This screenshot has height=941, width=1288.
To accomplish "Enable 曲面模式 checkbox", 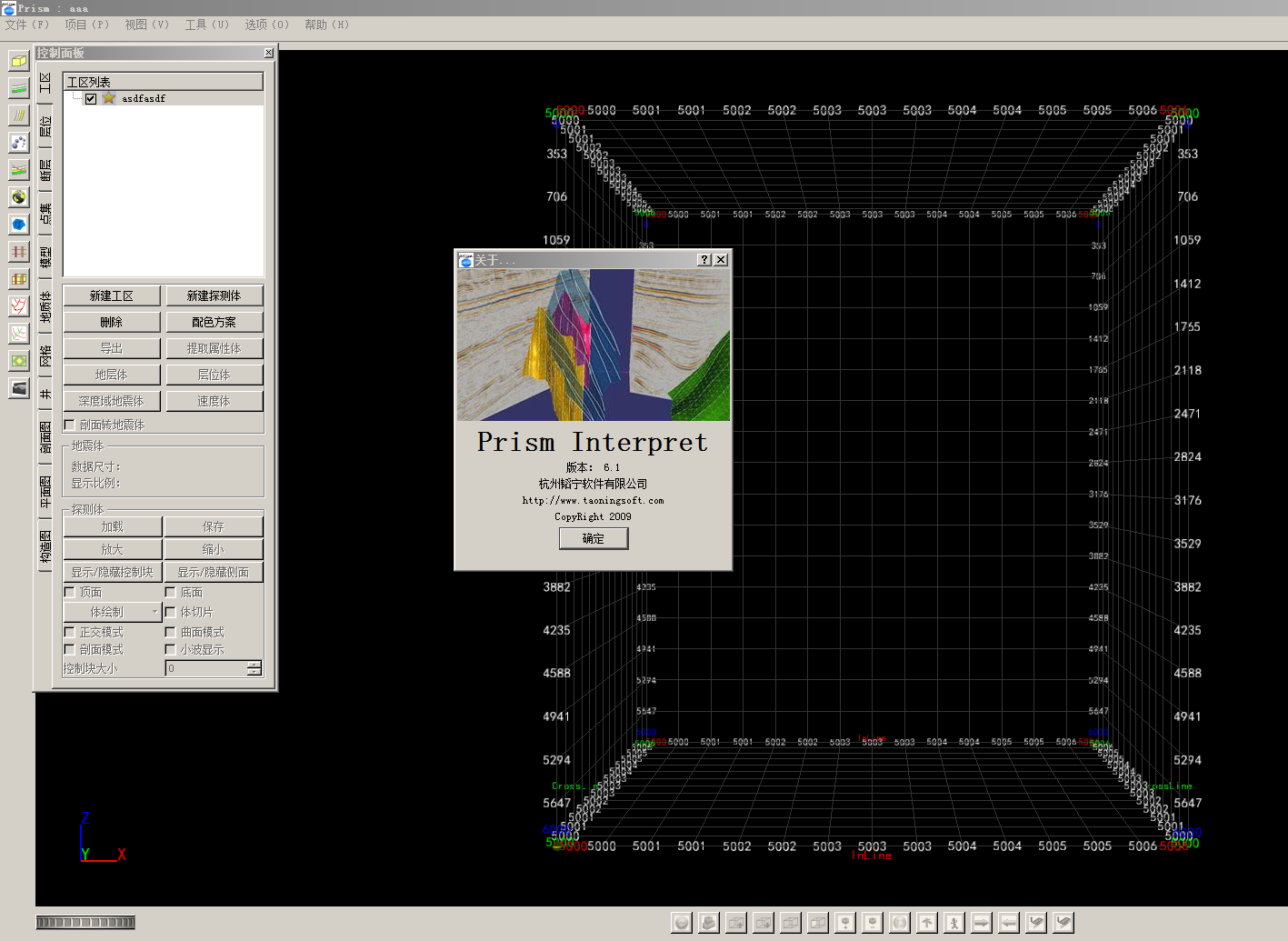I will (x=170, y=632).
